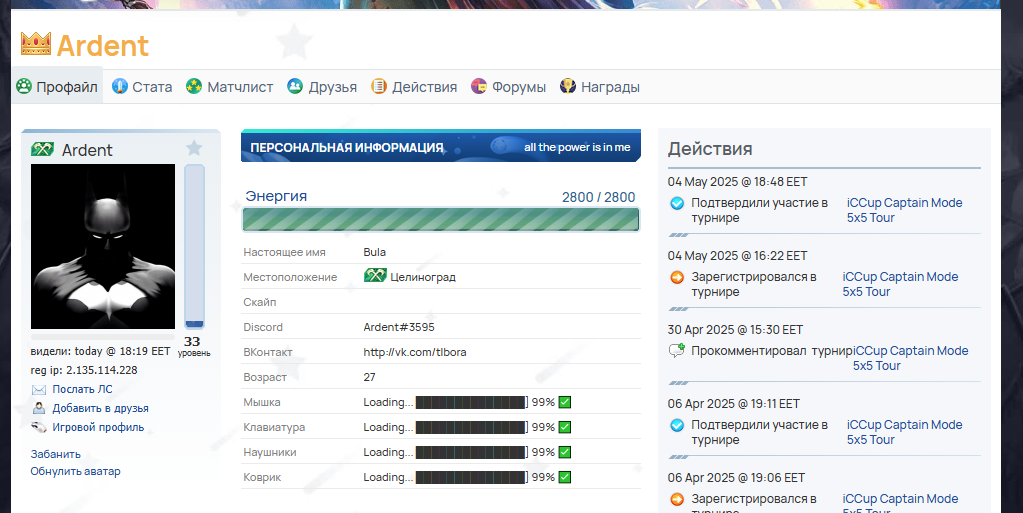Image resolution: width=1023 pixels, height=513 pixels.
Task: Open the Игровой профиль link
Action: tap(98, 428)
